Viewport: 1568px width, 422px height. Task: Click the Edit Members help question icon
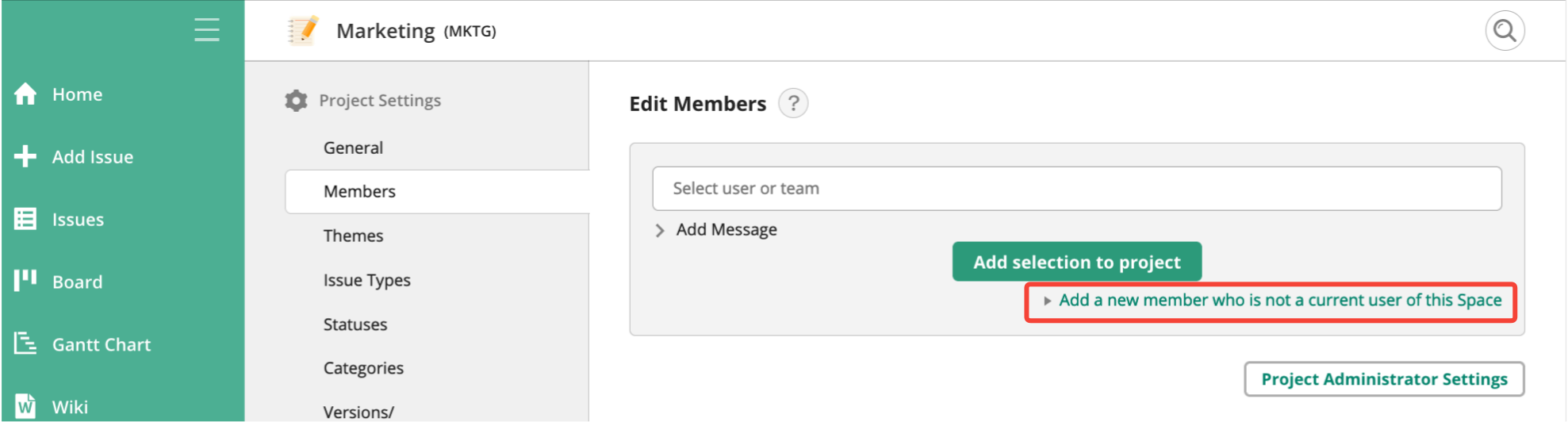[x=793, y=103]
